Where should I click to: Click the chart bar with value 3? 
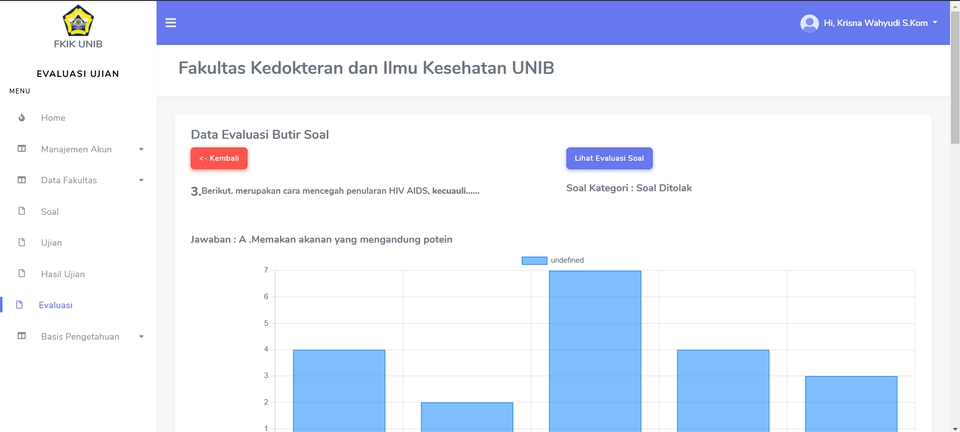851,404
